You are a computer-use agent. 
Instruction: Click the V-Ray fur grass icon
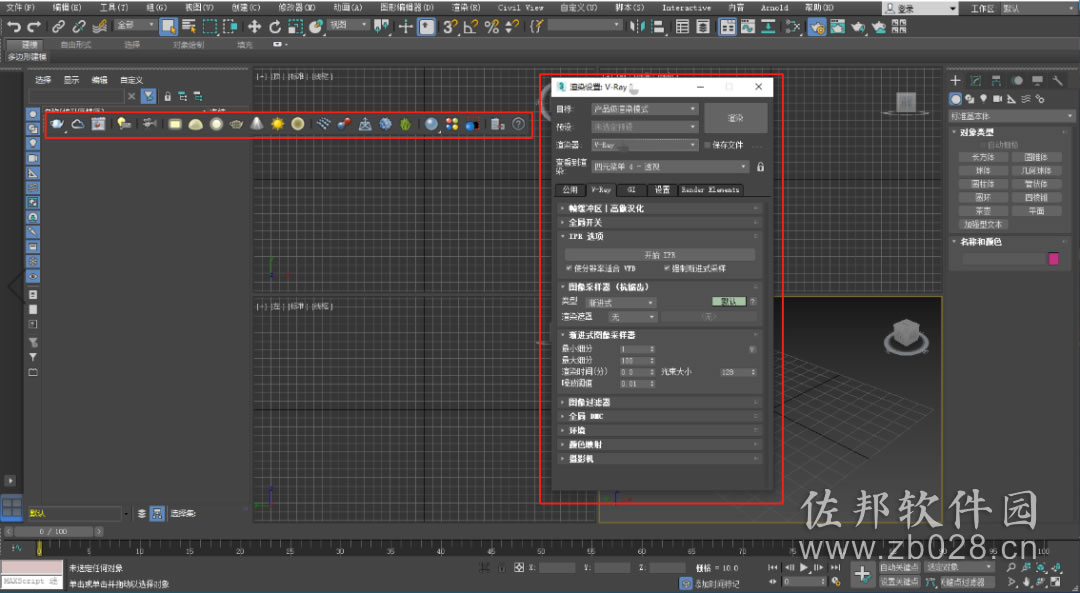(x=406, y=124)
